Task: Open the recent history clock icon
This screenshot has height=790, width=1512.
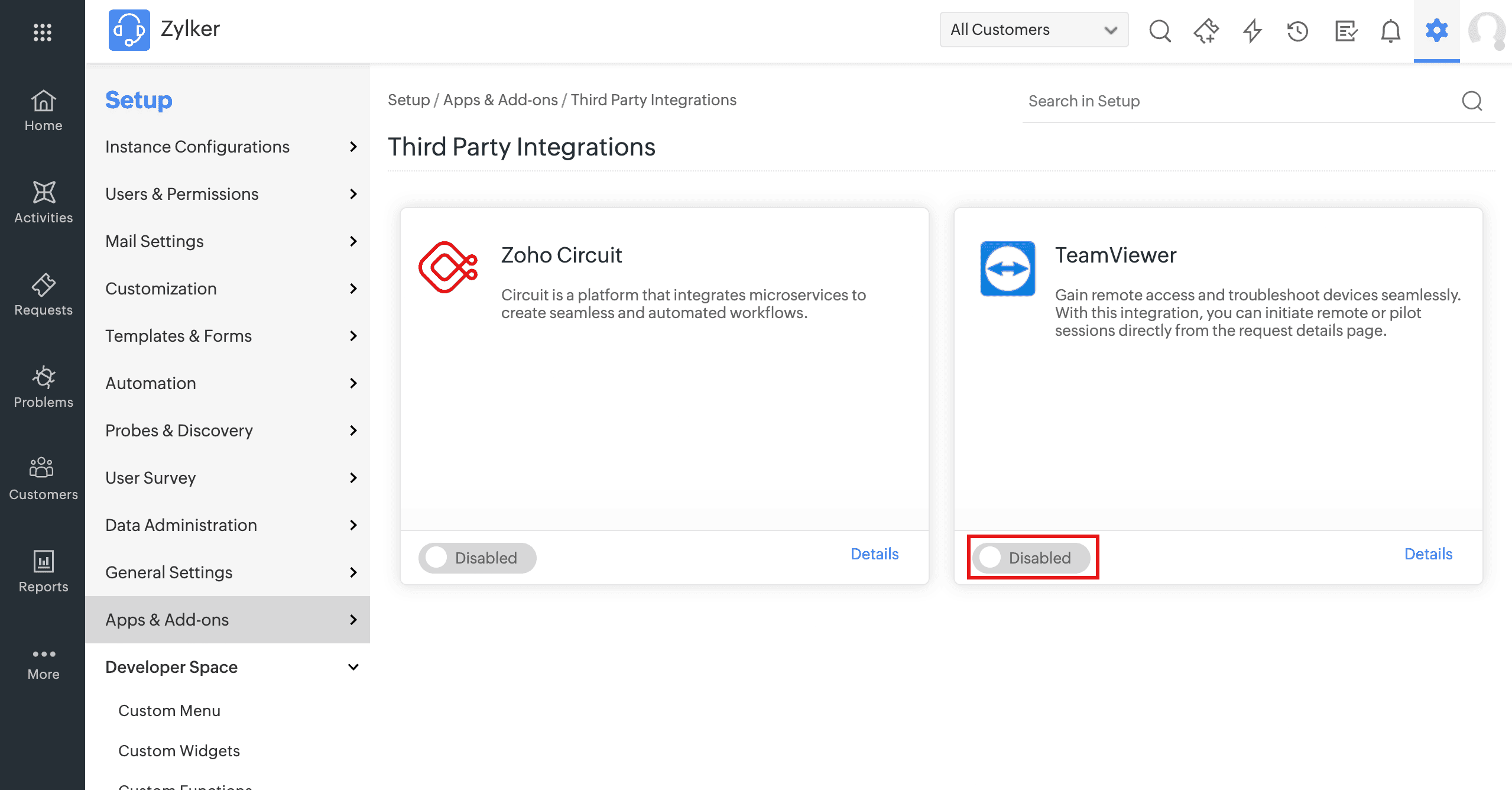Action: pos(1298,31)
